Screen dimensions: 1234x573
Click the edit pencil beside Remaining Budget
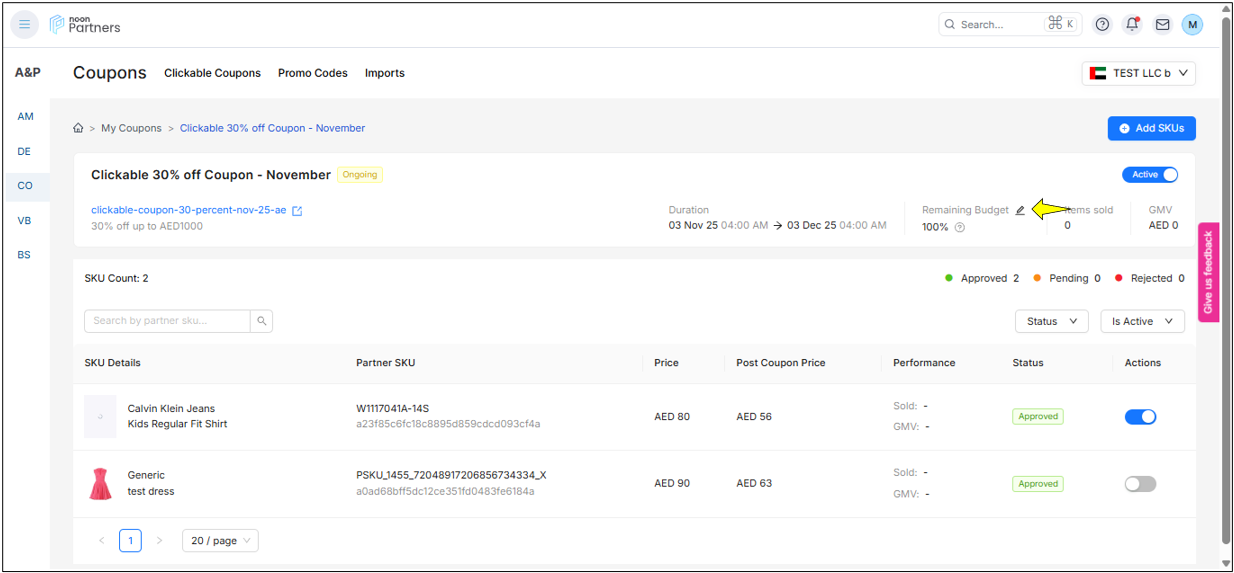click(1020, 210)
